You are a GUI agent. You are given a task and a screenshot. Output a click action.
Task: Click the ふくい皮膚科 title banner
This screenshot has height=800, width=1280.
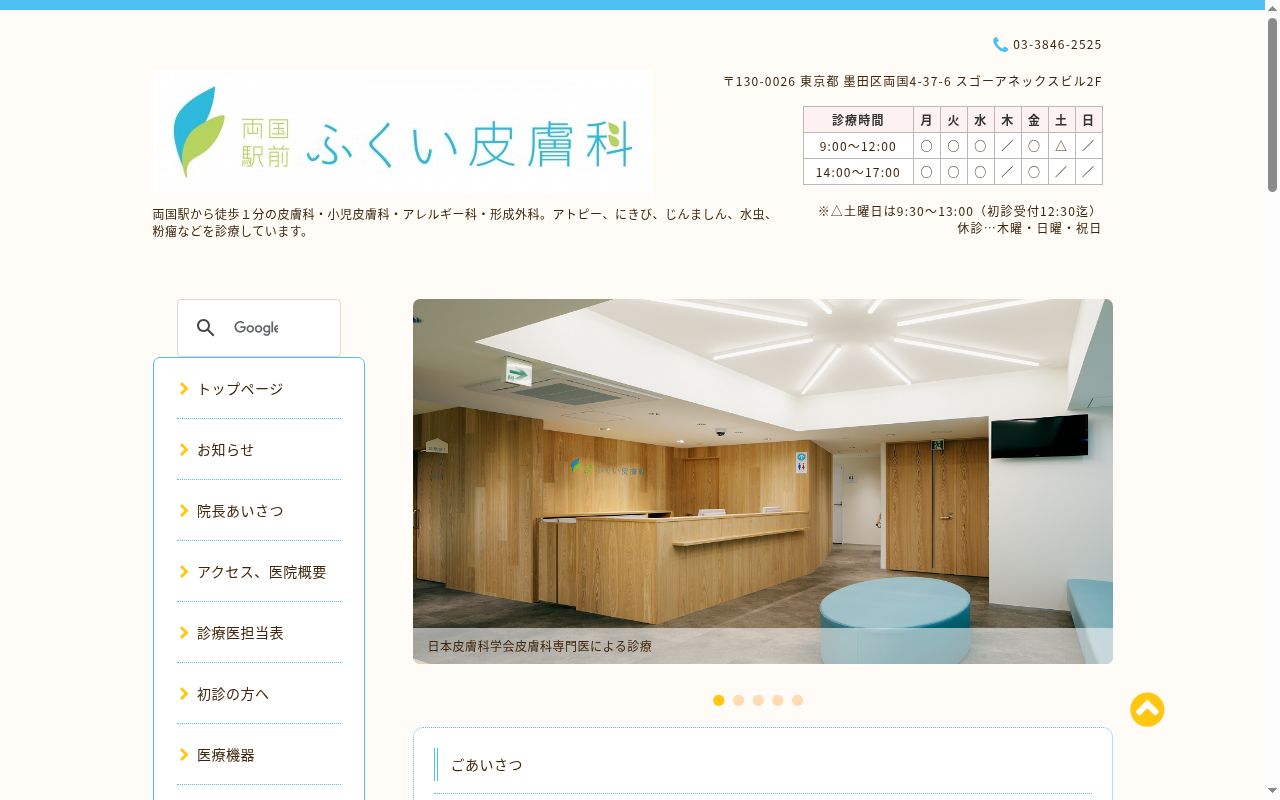[403, 131]
